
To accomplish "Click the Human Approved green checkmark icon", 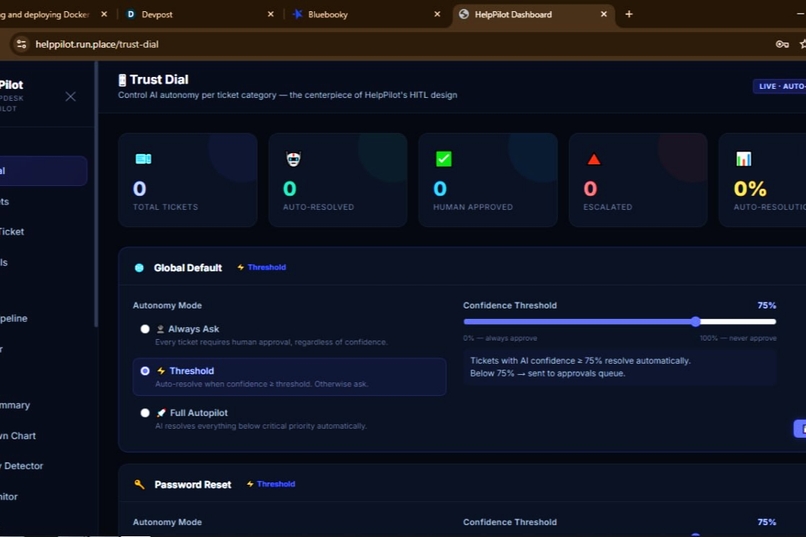I will [x=444, y=159].
